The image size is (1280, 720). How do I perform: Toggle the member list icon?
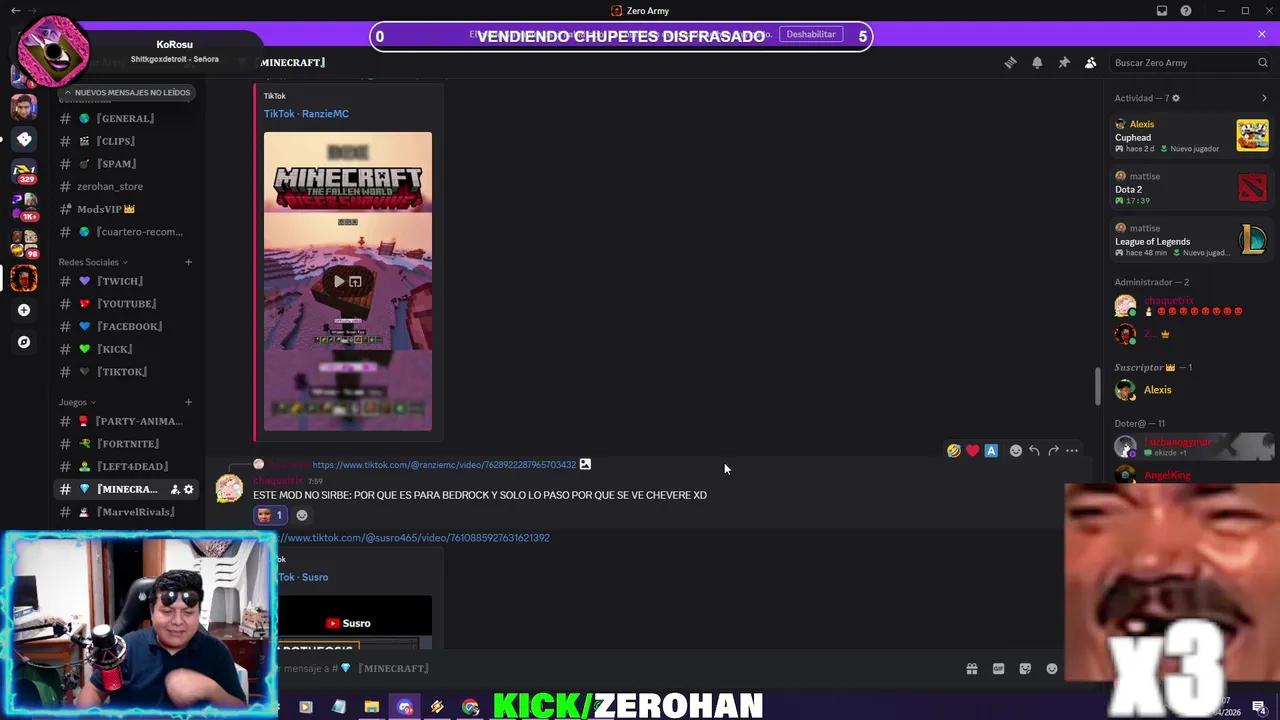(x=1091, y=62)
